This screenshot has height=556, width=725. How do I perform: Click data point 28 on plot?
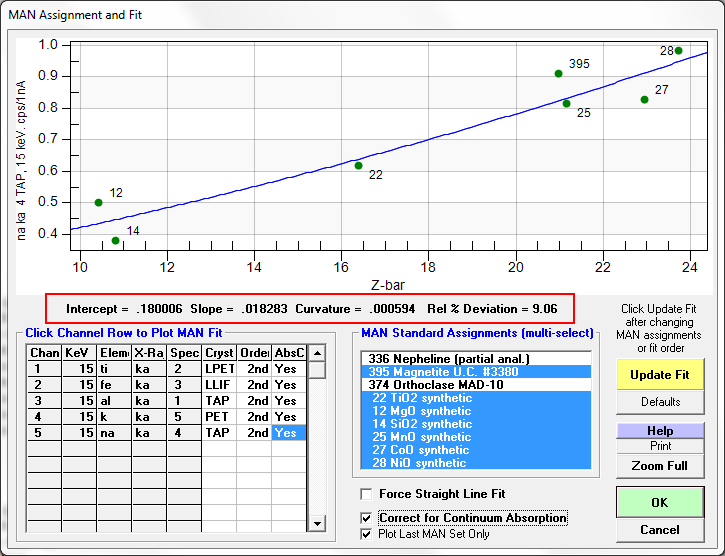coord(678,51)
